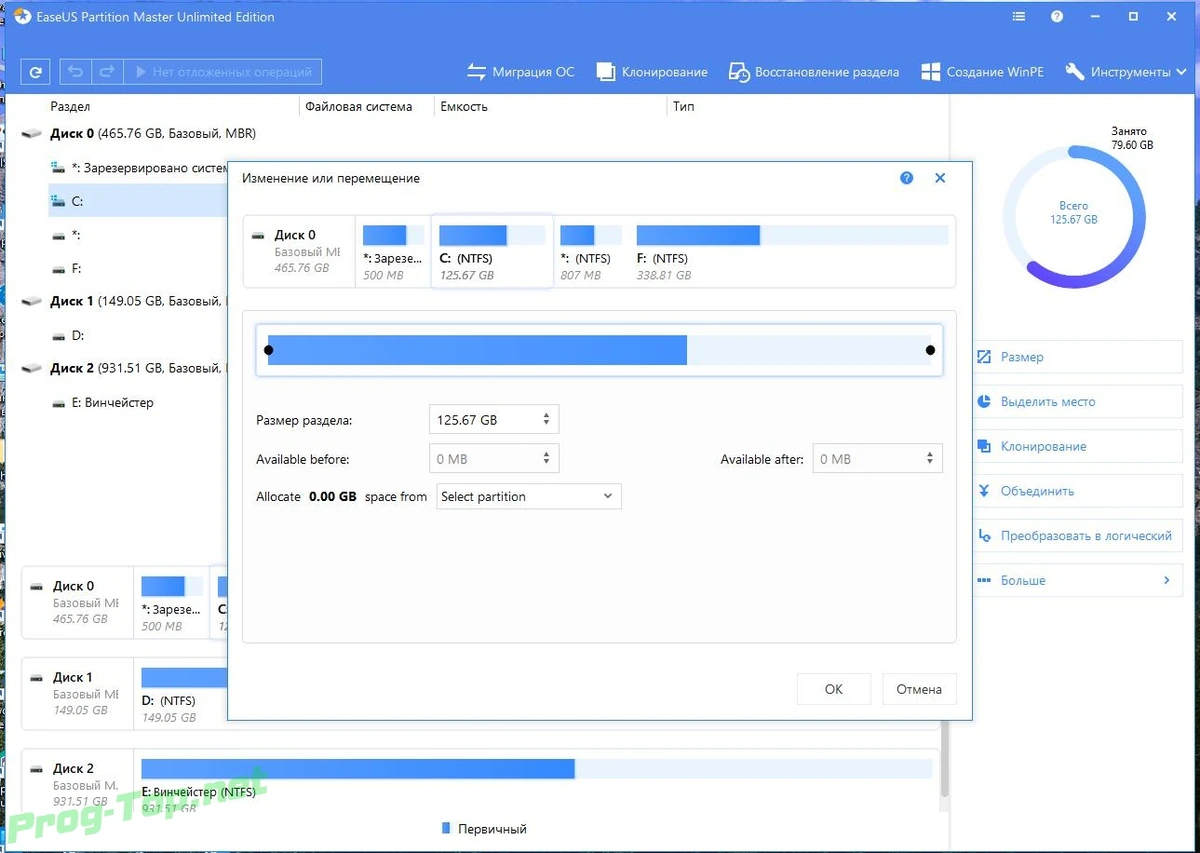
Task: Click the right resize handle of partition bar
Action: coord(931,350)
